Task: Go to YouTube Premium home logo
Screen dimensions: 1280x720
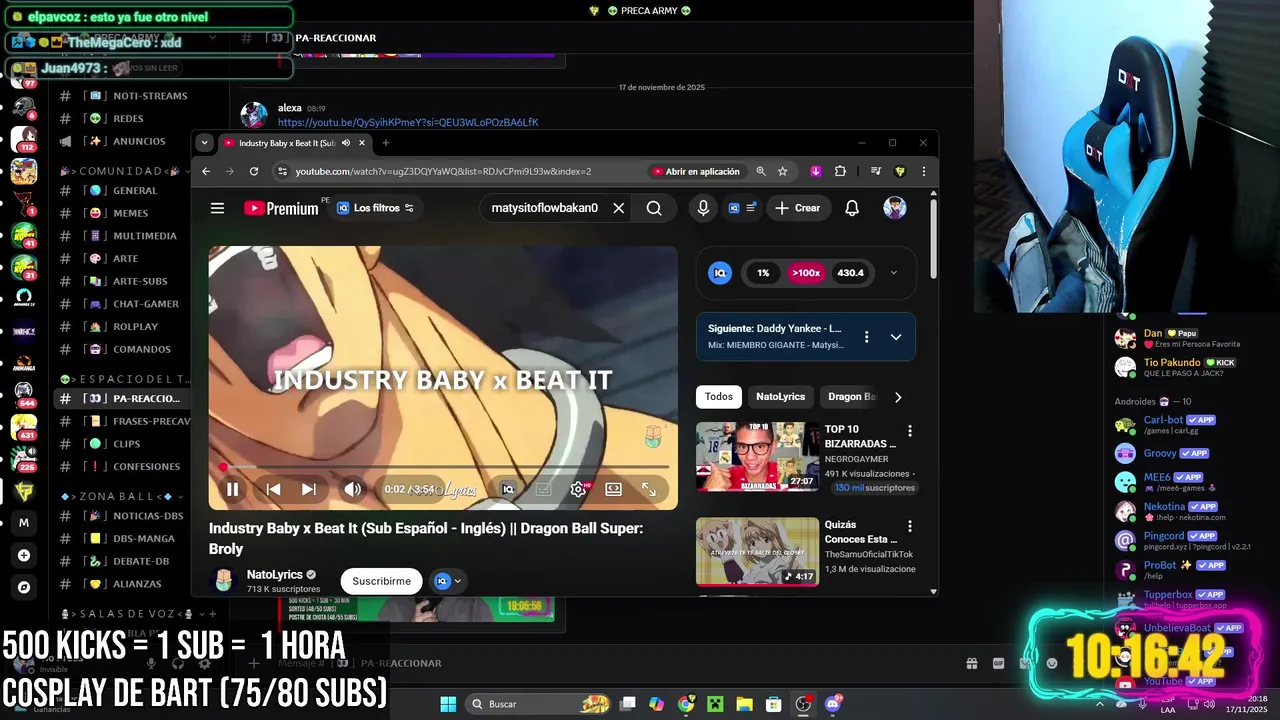Action: click(282, 208)
